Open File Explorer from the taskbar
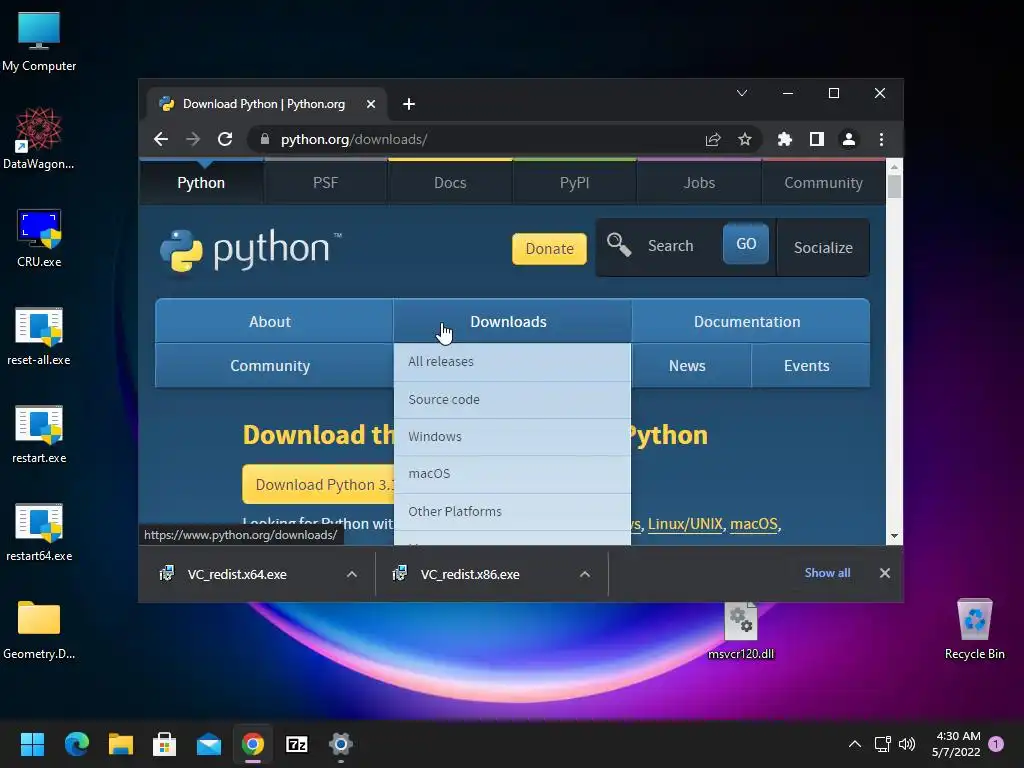 click(120, 744)
